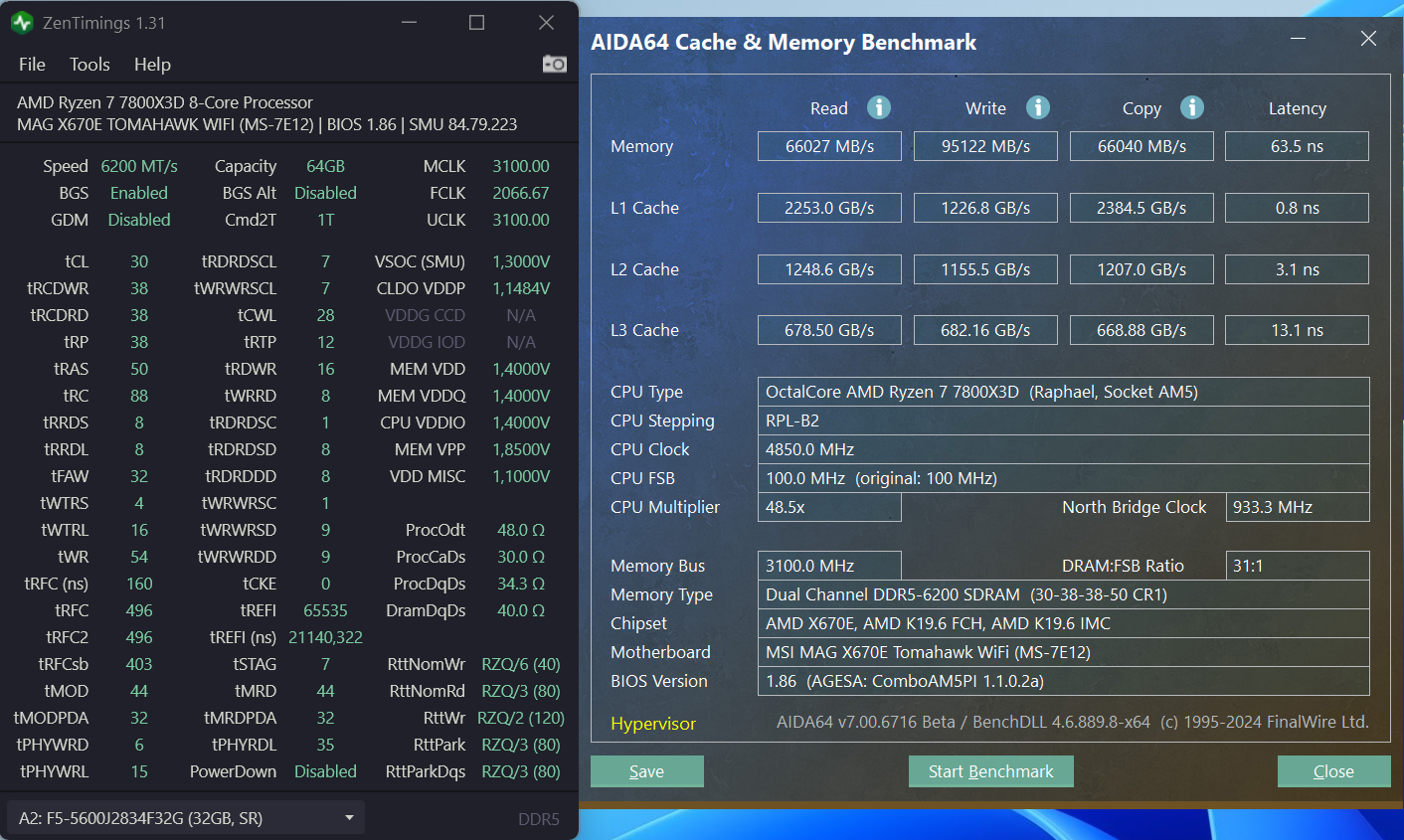
Task: Select the Memory Write 95122 MB/s field
Action: pyautogui.click(x=985, y=146)
